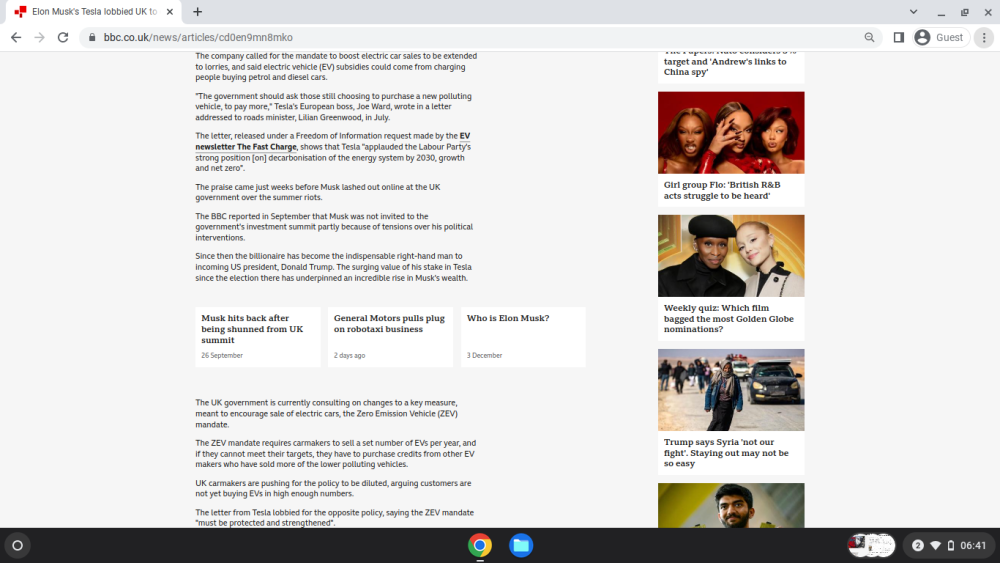View site information via lock icon
Screen dimensions: 1000x563
click(x=92, y=38)
